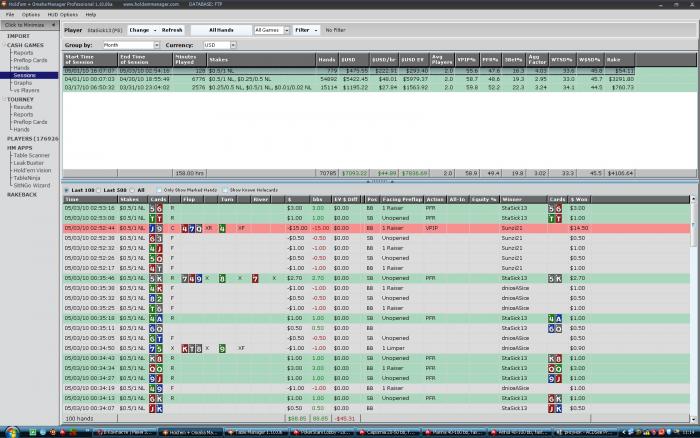The height and width of the screenshot is (438, 700).
Task: Click turn card of hand 05/03/10 02:52:44
Action: (x=222, y=228)
